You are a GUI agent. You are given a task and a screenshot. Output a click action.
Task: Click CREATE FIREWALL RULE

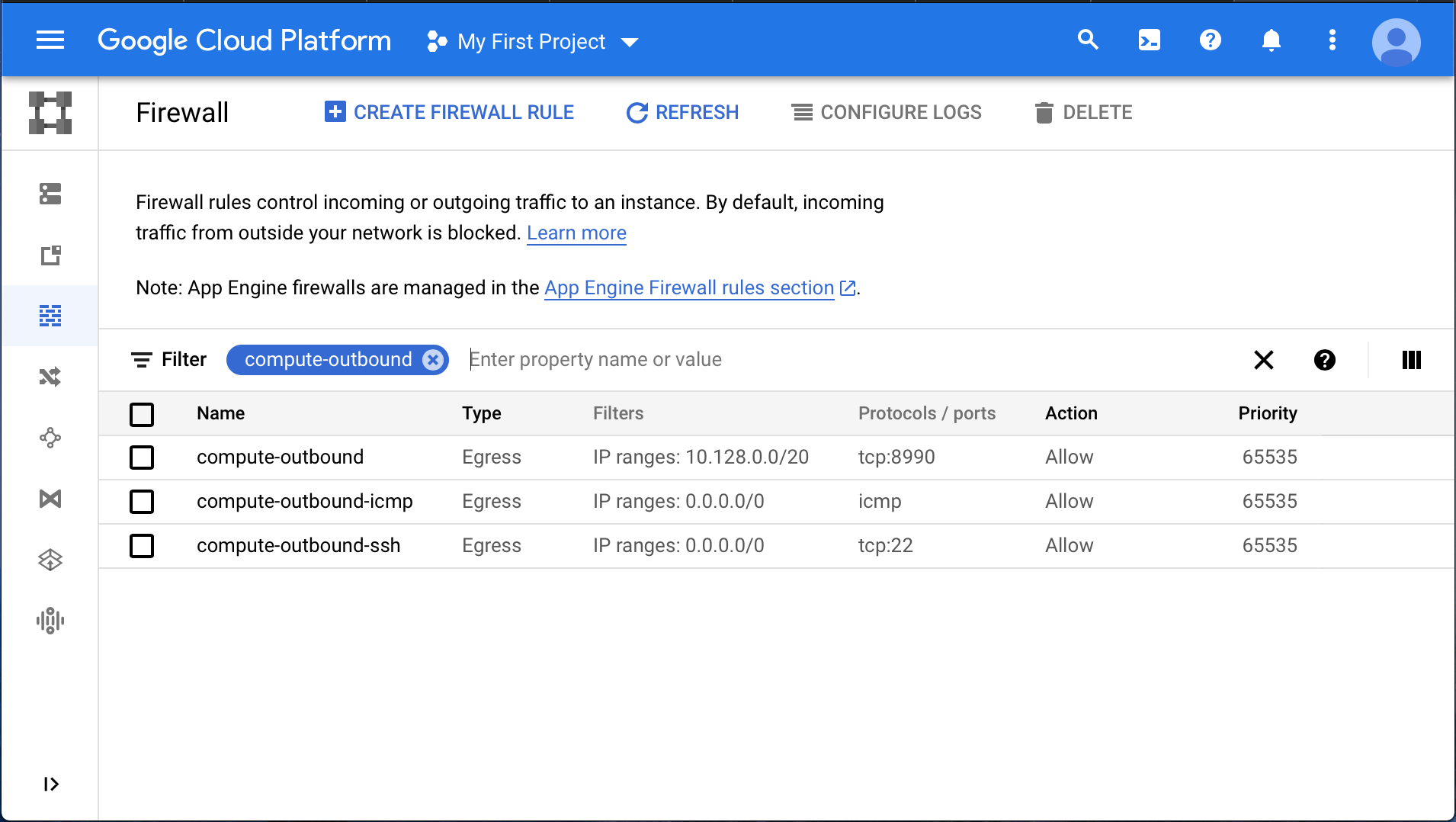tap(449, 112)
